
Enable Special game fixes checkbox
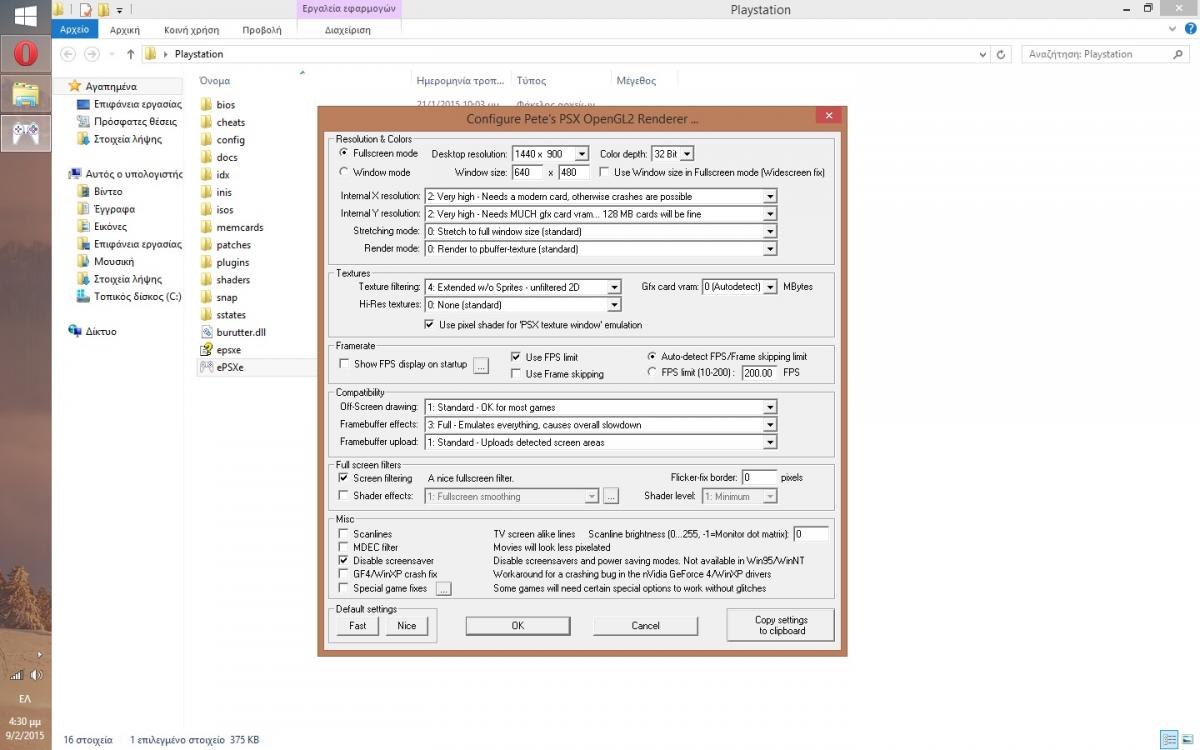click(344, 588)
